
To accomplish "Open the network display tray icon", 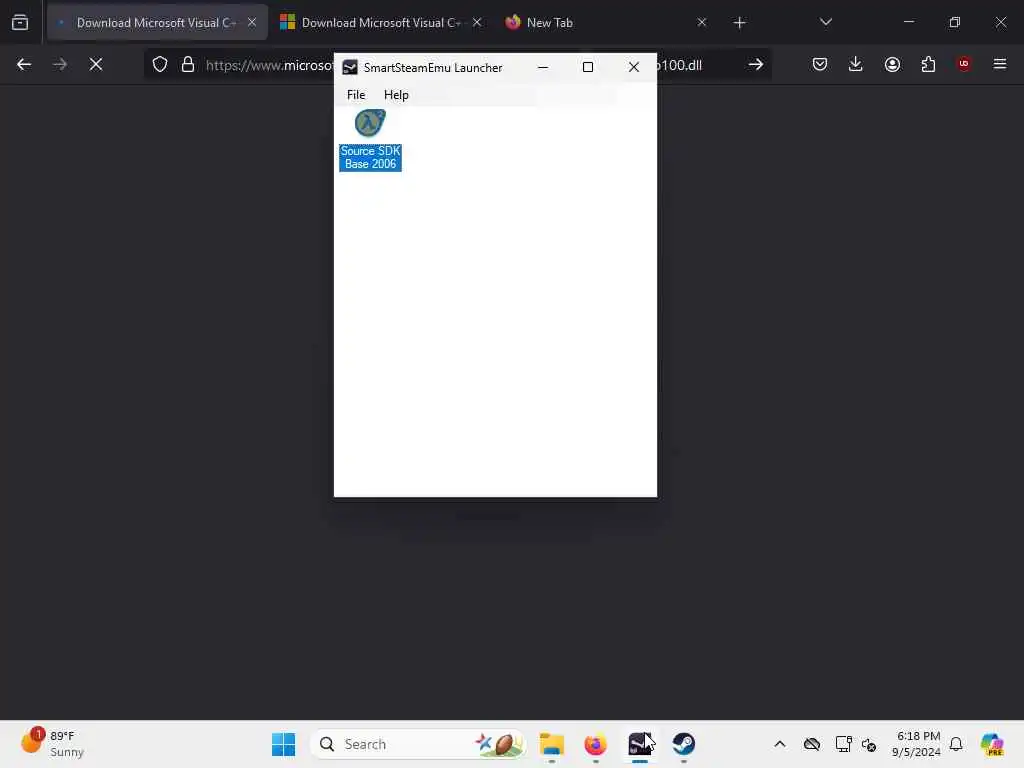I will pyautogui.click(x=843, y=744).
